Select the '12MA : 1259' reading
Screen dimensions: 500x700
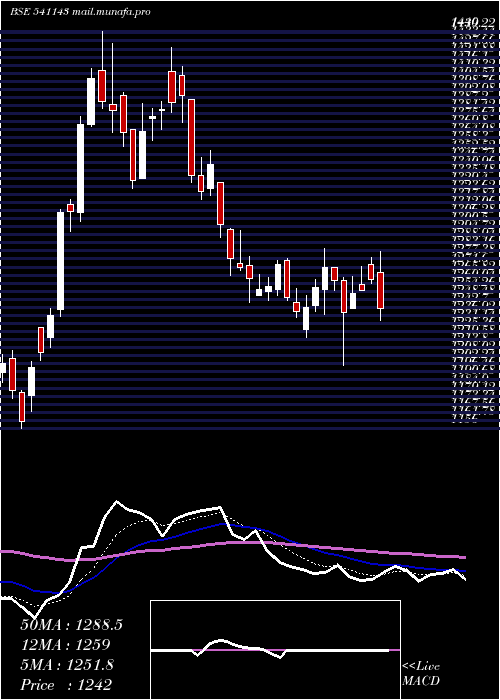66,645
